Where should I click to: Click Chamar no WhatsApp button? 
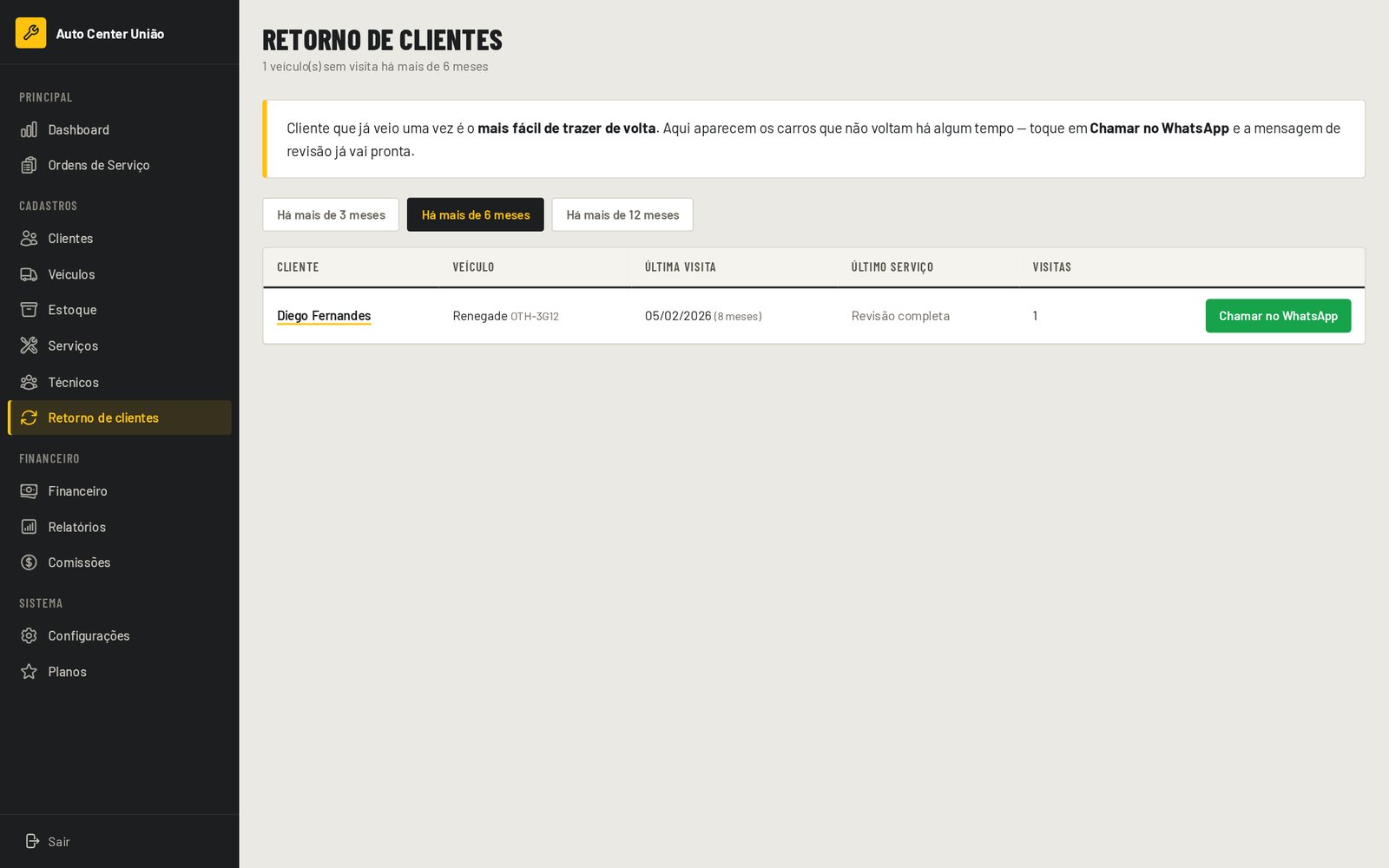[1278, 316]
